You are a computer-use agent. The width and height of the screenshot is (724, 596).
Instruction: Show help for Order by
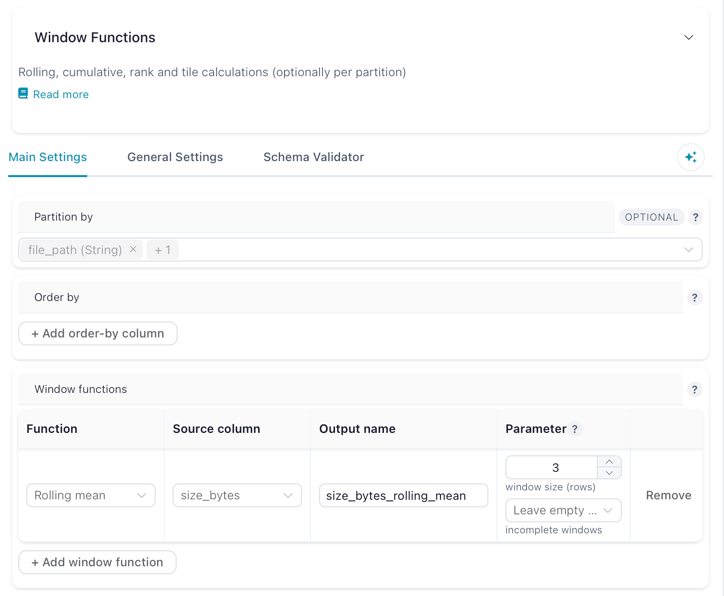(x=694, y=297)
